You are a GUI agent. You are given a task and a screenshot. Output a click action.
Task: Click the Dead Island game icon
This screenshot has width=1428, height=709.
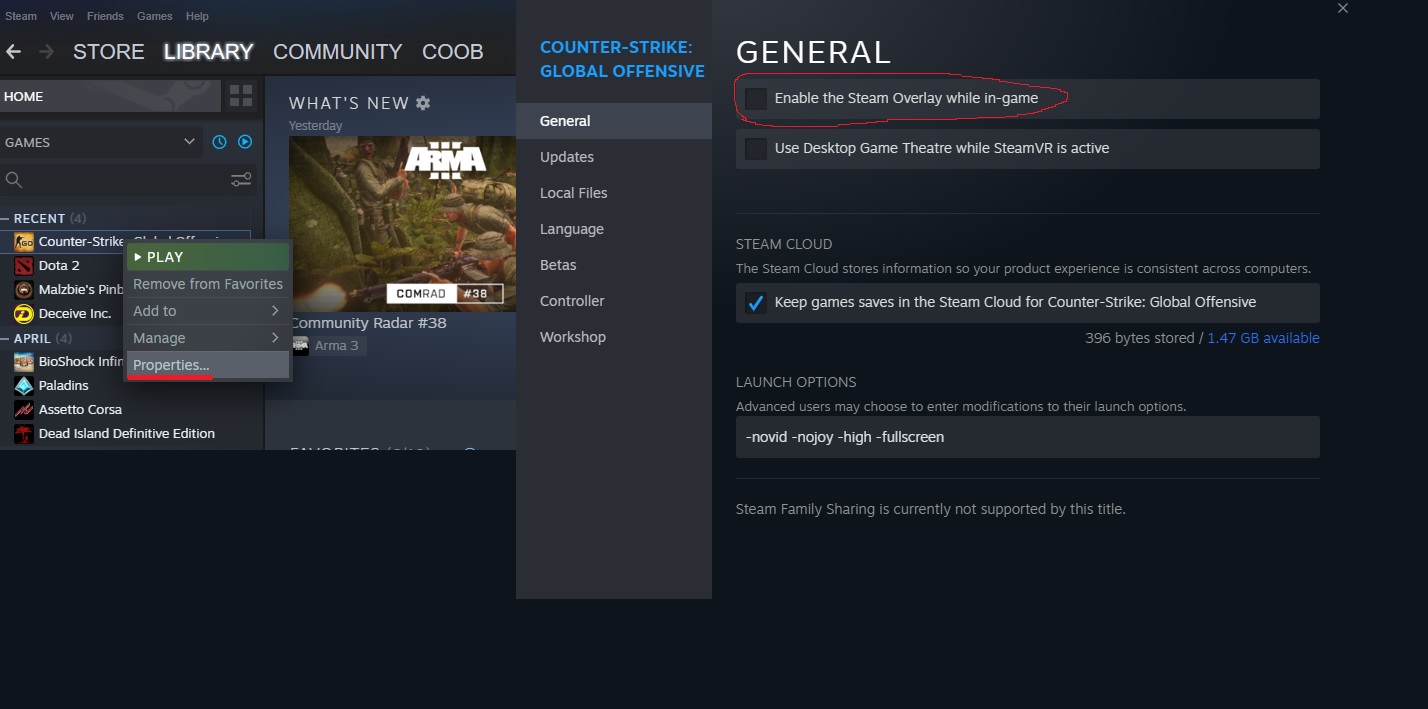tap(24, 434)
